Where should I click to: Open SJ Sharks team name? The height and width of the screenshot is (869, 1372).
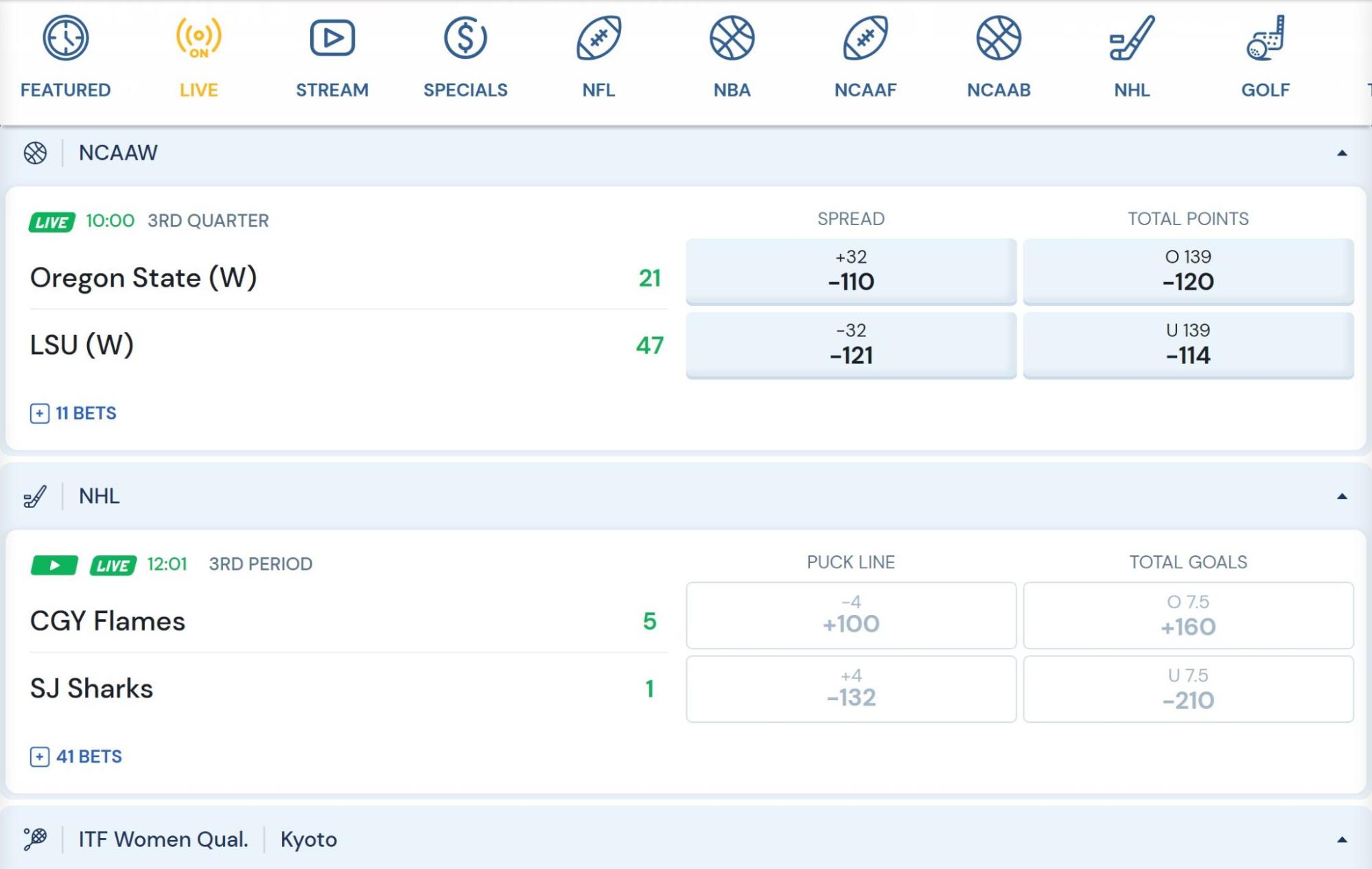tap(91, 688)
